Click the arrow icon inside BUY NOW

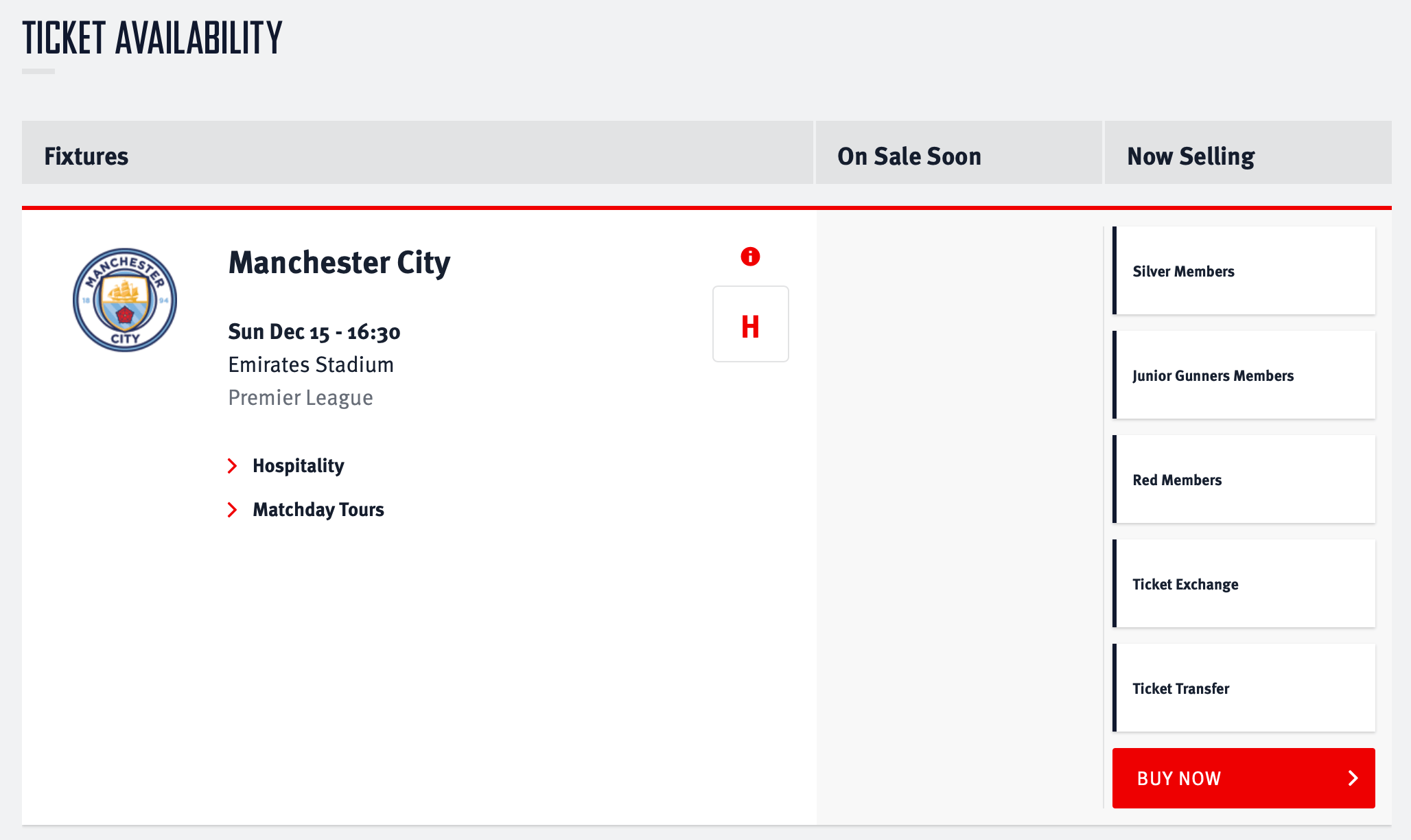[x=1353, y=778]
